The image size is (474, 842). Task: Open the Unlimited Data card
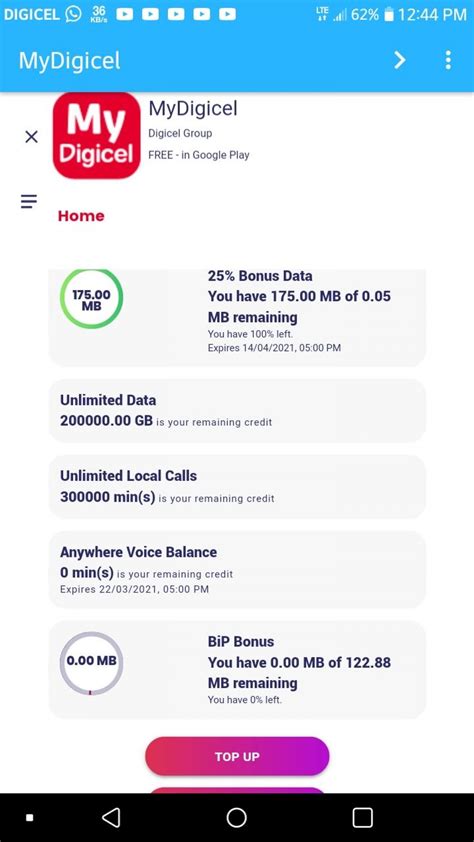(x=237, y=411)
